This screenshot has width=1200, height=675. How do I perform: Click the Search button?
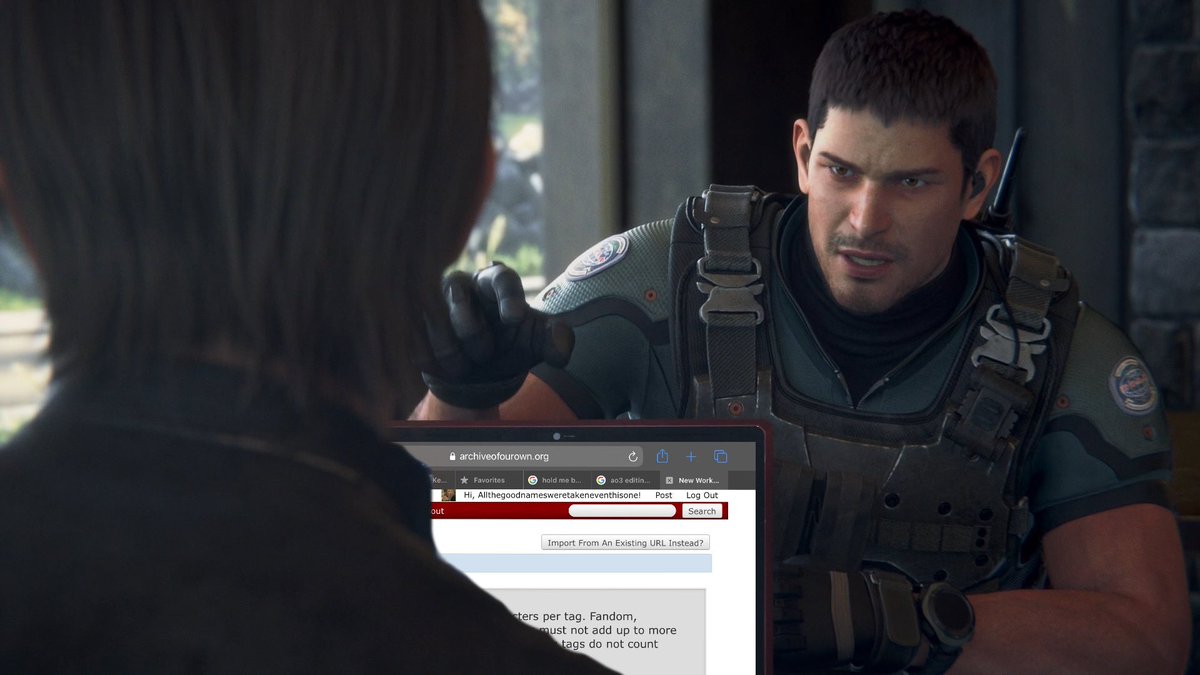point(702,511)
